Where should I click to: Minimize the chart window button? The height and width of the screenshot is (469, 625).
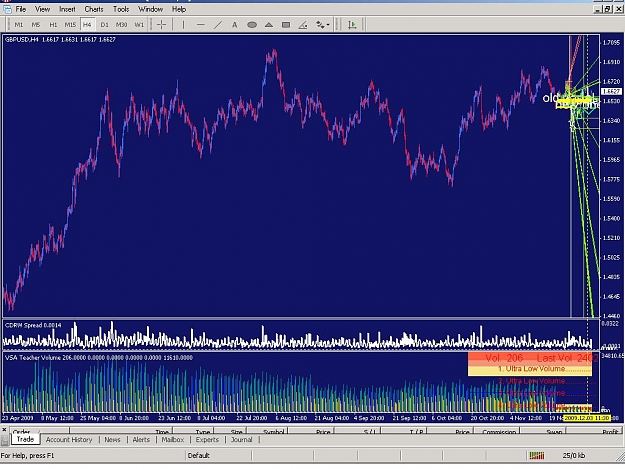point(597,9)
